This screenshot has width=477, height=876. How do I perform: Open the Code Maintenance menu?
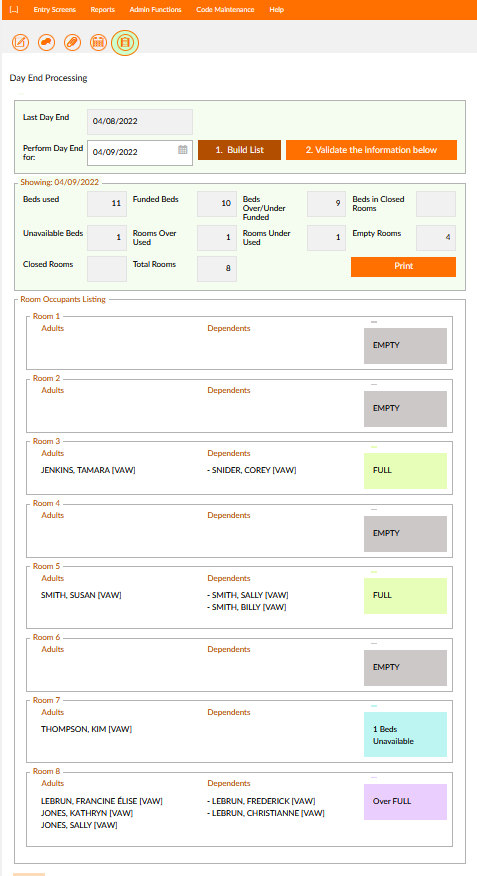tap(225, 10)
